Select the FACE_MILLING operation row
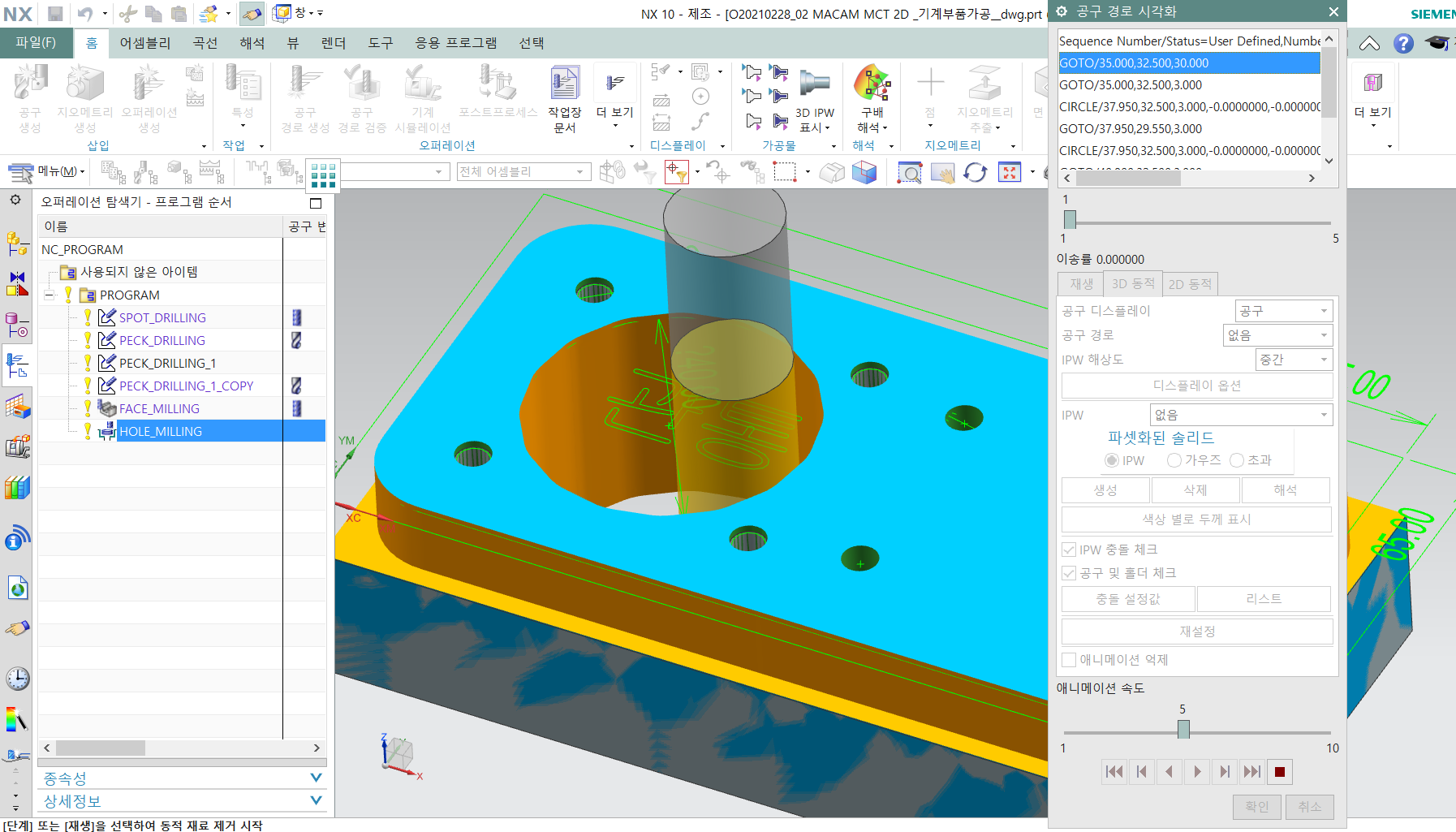This screenshot has width=1456, height=832. 182,408
